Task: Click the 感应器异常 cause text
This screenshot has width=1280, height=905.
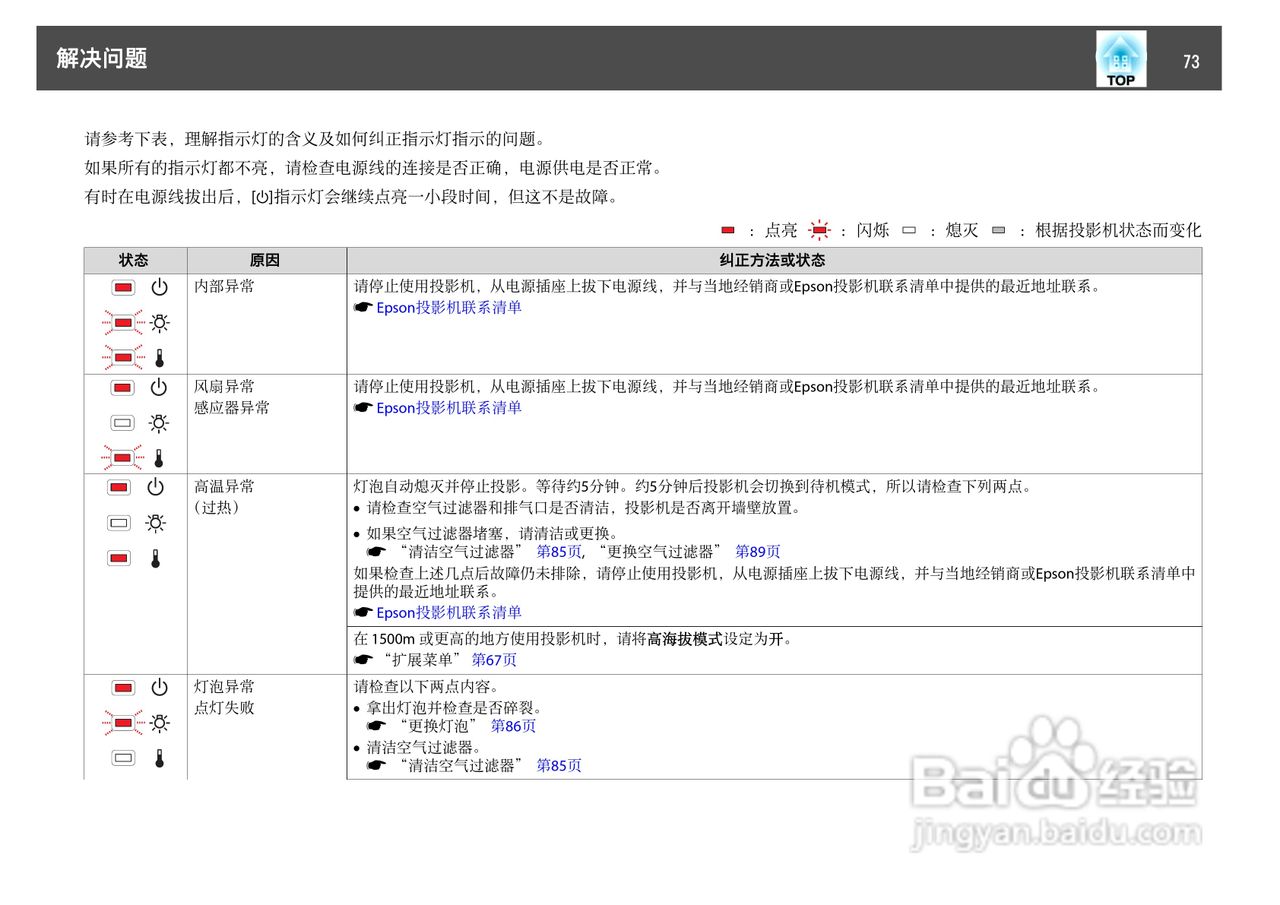Action: pos(232,408)
